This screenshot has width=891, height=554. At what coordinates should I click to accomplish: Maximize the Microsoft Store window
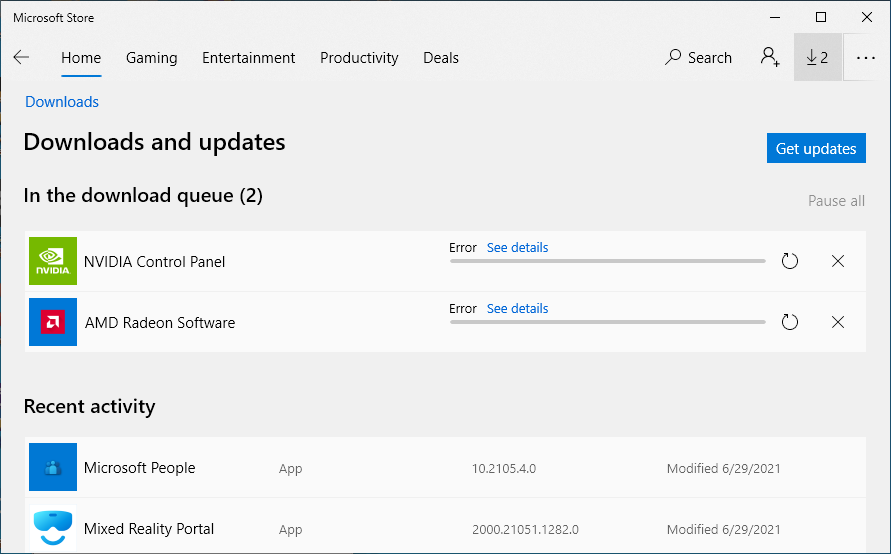coord(821,17)
